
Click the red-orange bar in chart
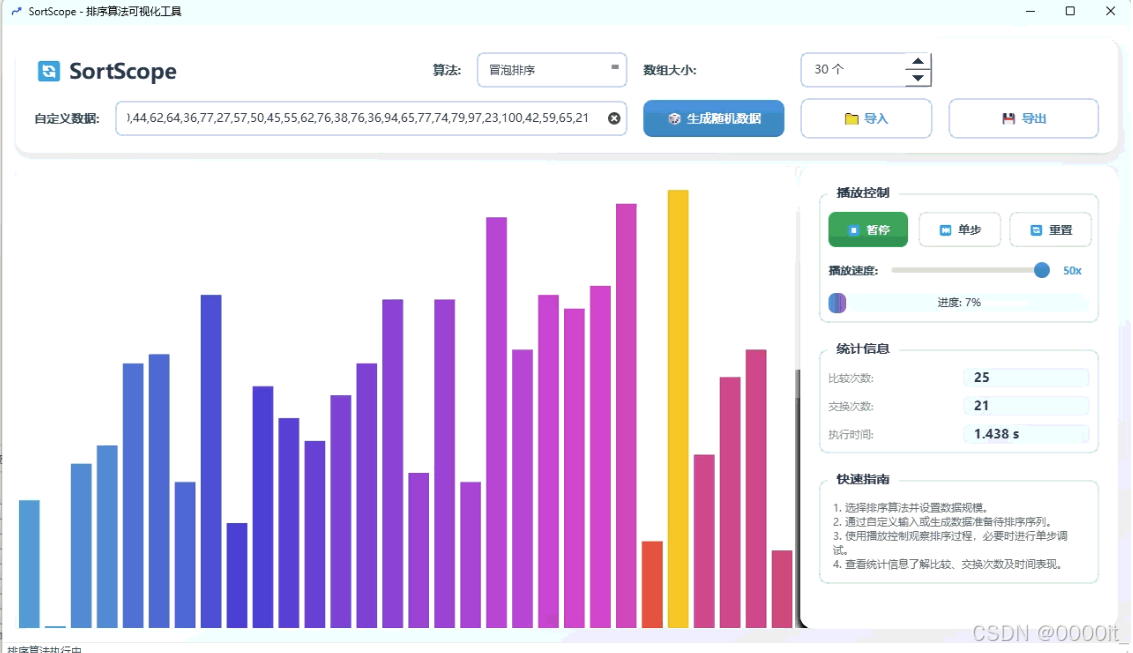pos(652,584)
